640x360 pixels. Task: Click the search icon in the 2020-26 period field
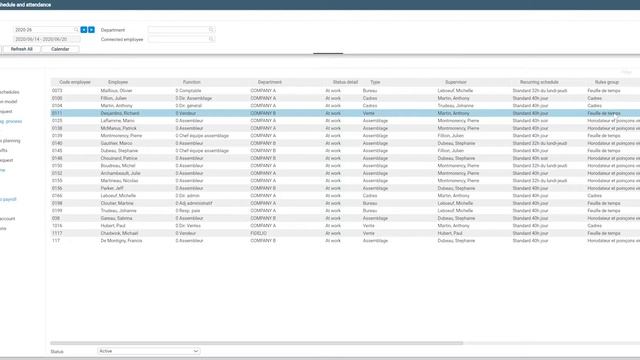[x=76, y=30]
